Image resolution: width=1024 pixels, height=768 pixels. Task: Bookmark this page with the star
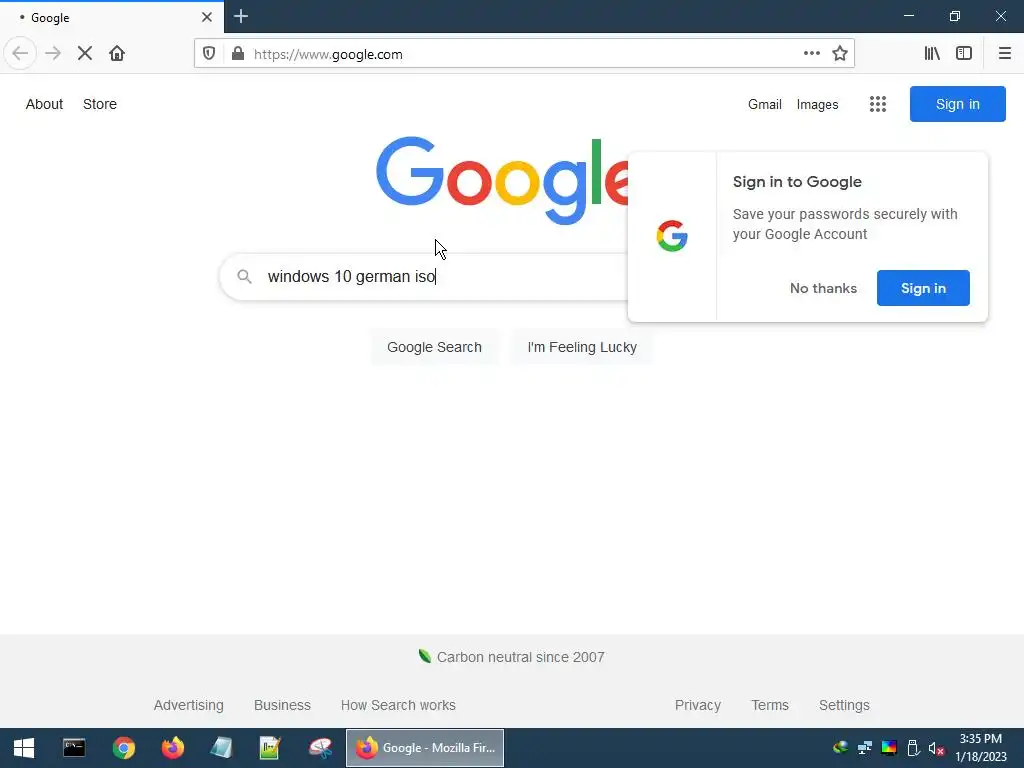[x=840, y=54]
